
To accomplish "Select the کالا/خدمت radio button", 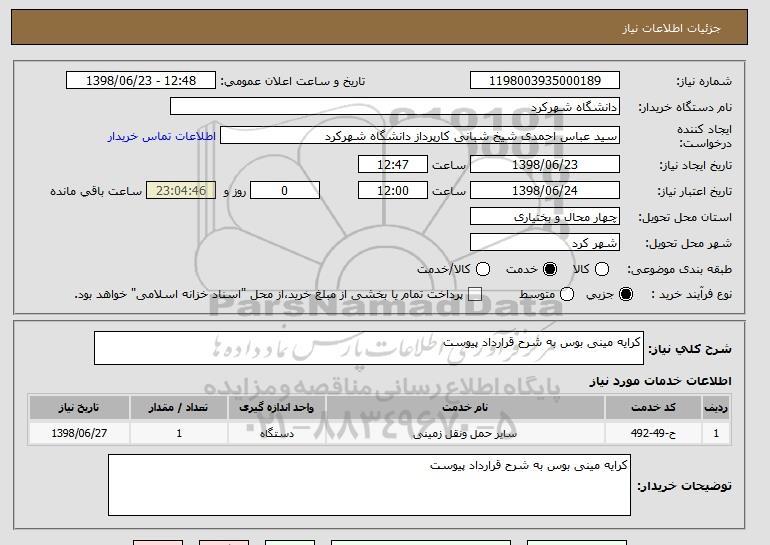I will click(x=483, y=269).
